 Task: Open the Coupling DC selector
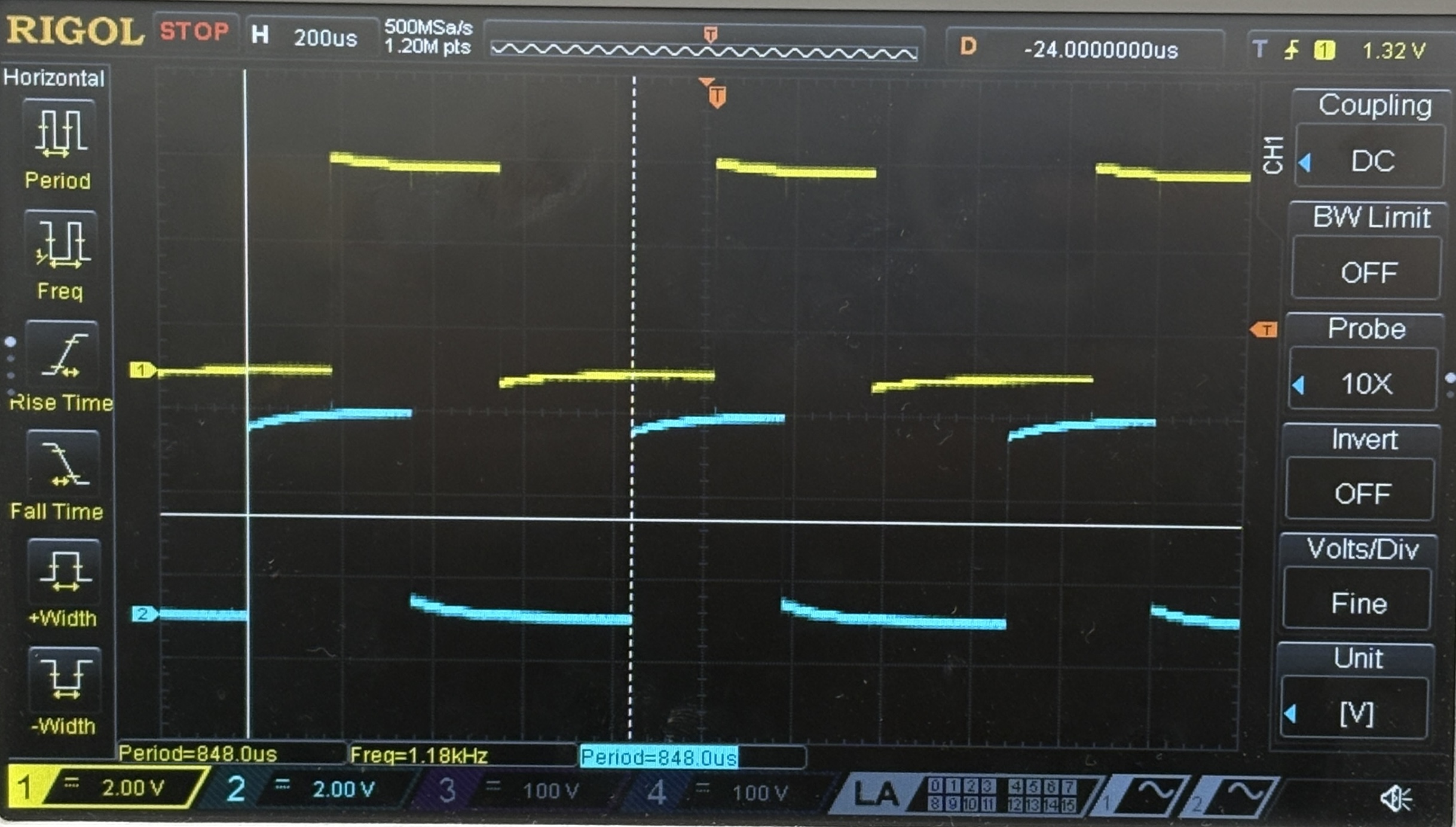[x=1371, y=160]
